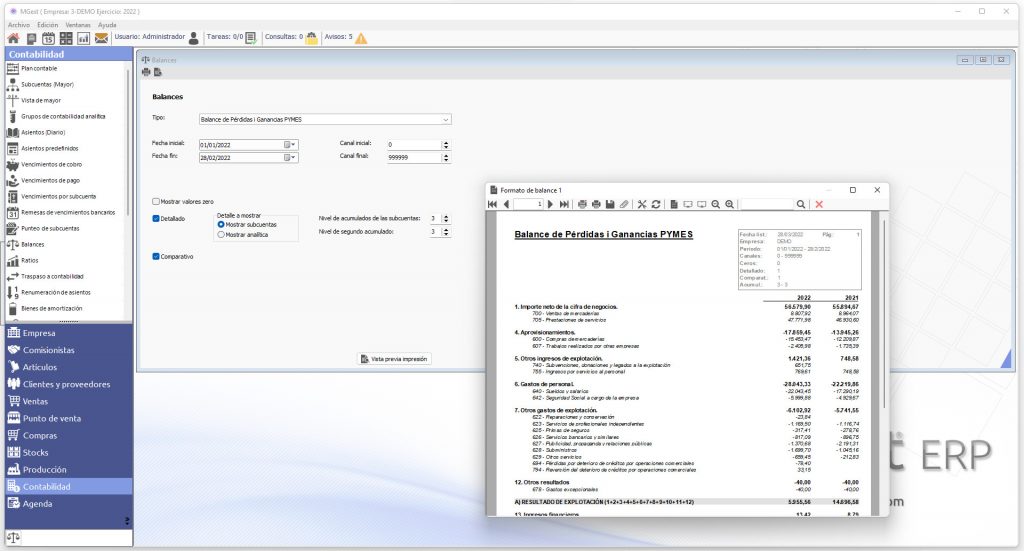Open Clientes y proveedores module
The width and height of the screenshot is (1024, 551).
(69, 385)
